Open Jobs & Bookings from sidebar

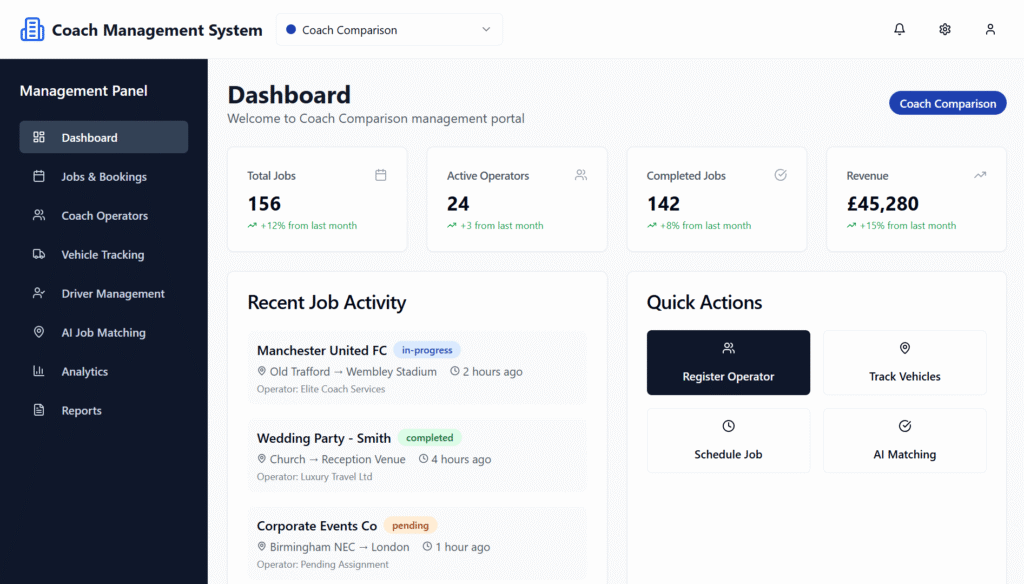click(x=104, y=177)
